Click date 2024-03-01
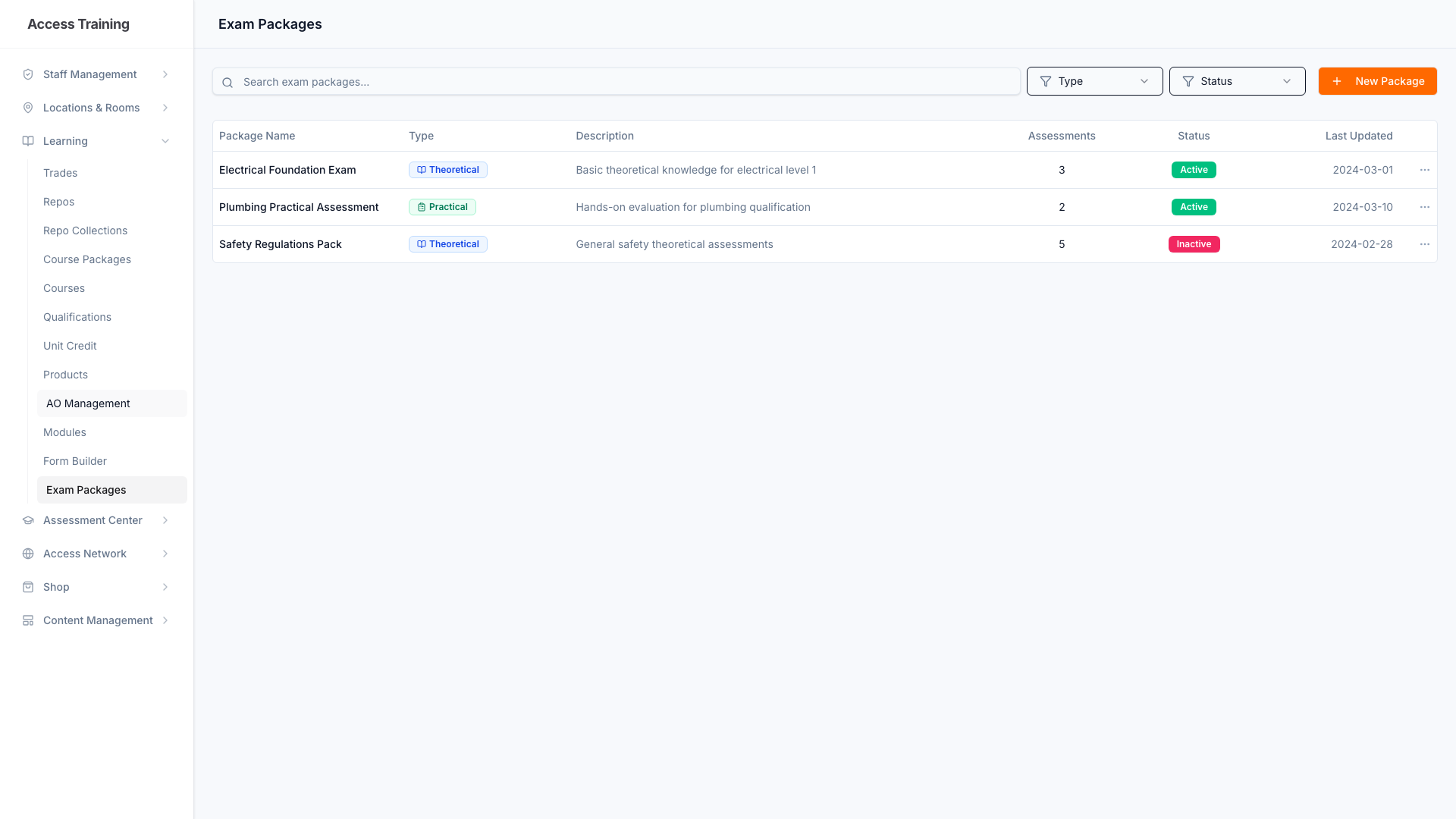The height and width of the screenshot is (819, 1456). 1363,170
